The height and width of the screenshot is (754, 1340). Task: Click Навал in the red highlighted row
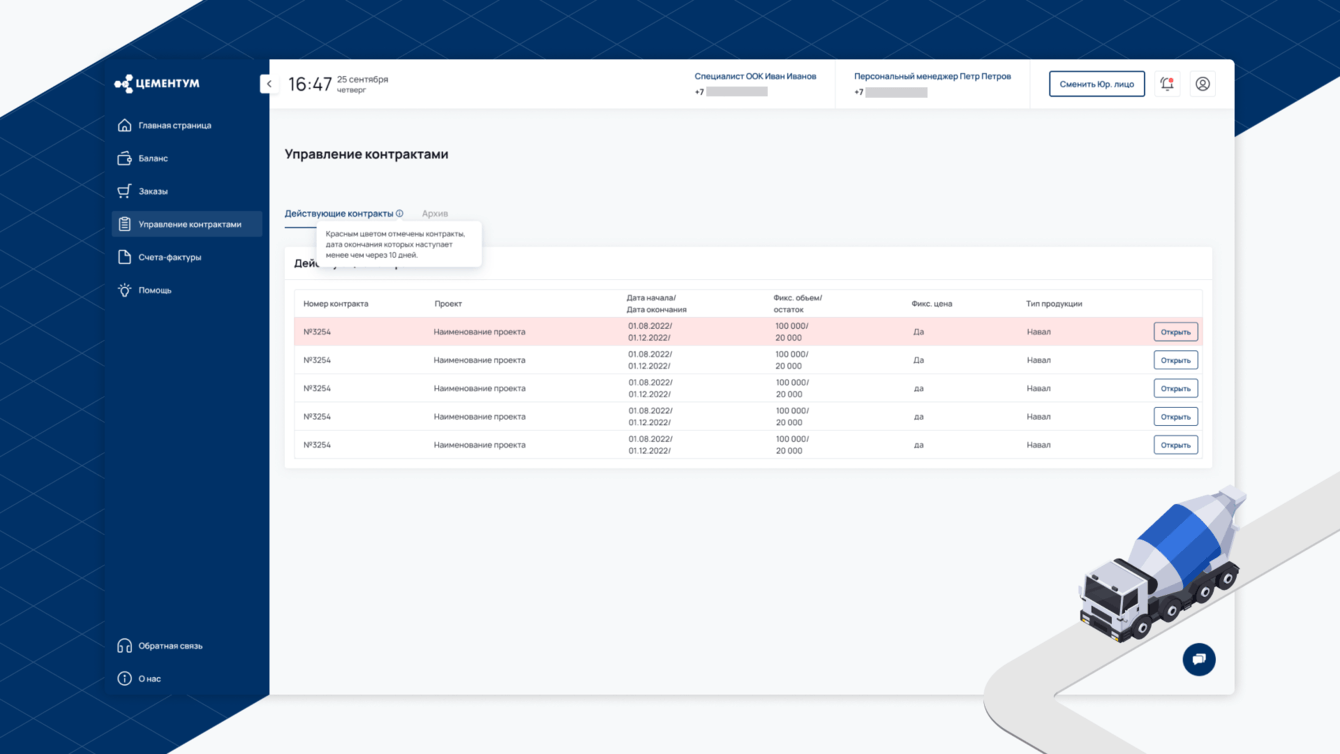(1038, 332)
